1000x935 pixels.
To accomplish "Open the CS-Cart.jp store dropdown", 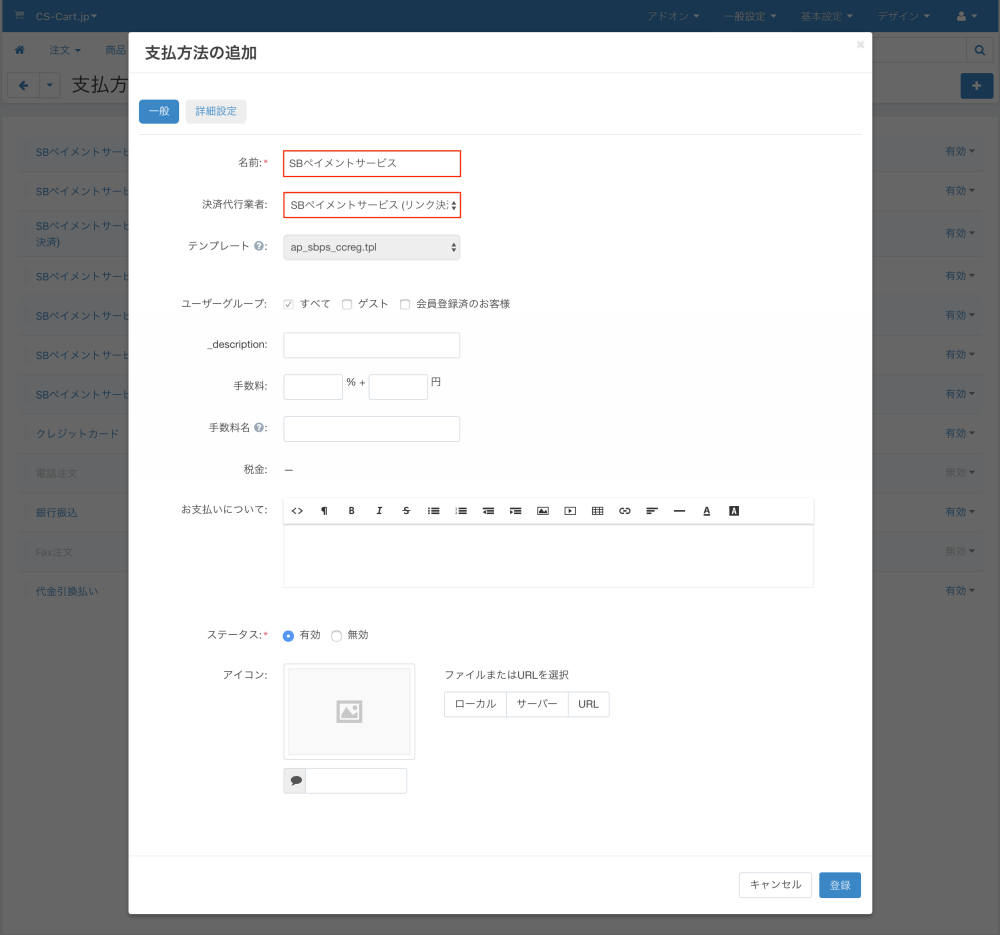I will pyautogui.click(x=66, y=17).
